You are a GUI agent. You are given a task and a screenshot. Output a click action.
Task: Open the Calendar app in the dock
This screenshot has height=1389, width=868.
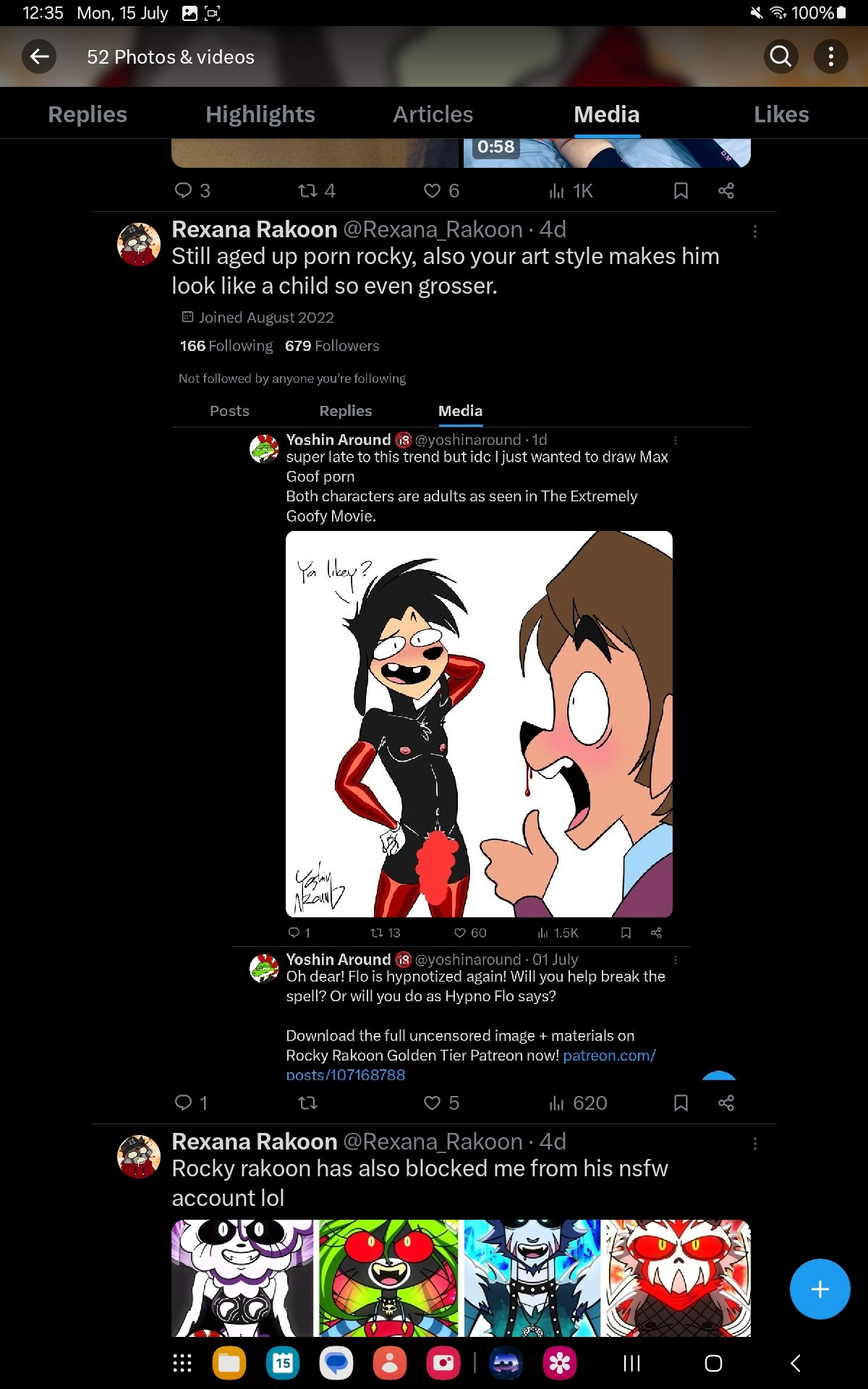point(283,1364)
